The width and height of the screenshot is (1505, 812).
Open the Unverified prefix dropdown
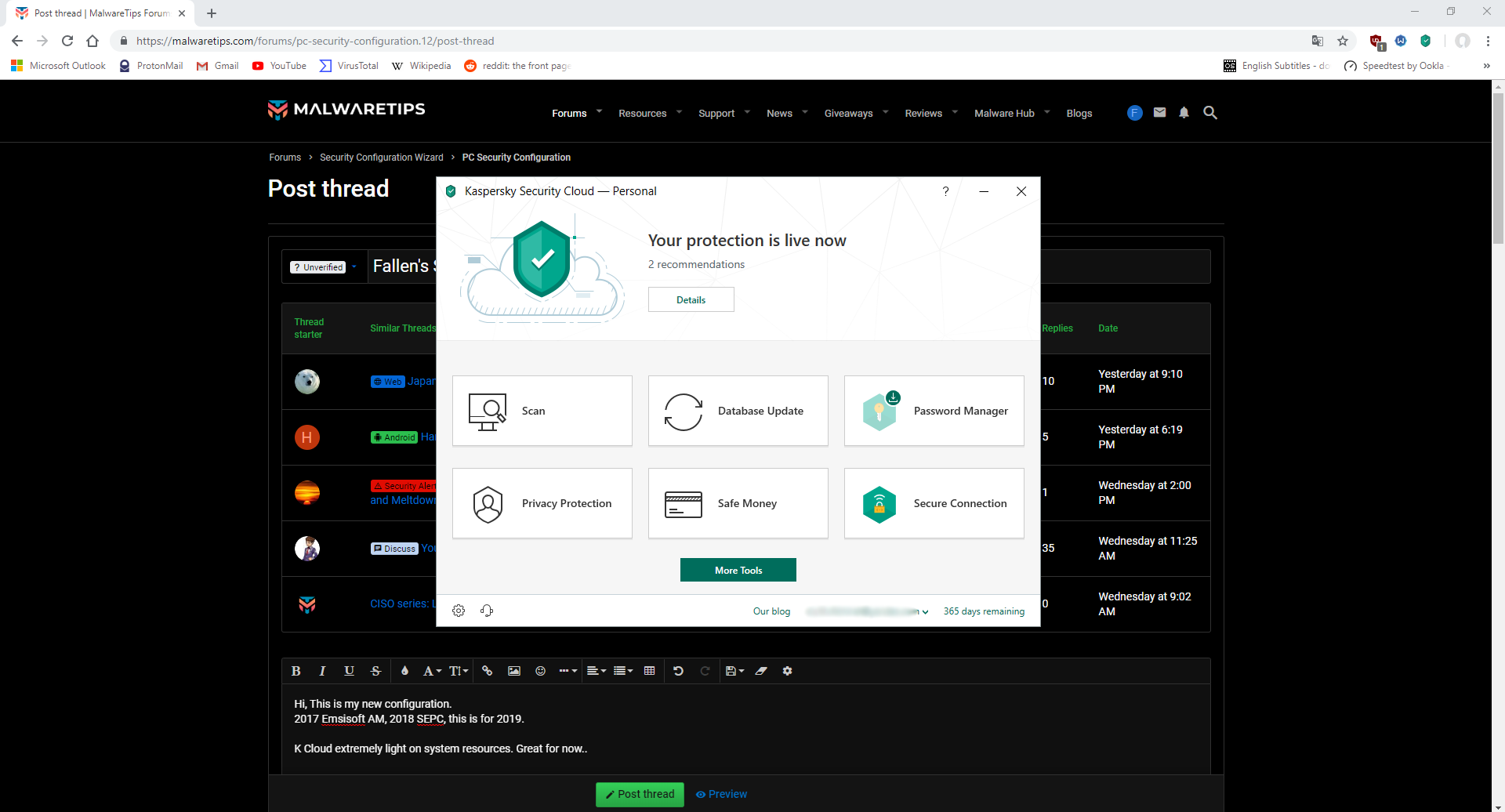click(324, 267)
